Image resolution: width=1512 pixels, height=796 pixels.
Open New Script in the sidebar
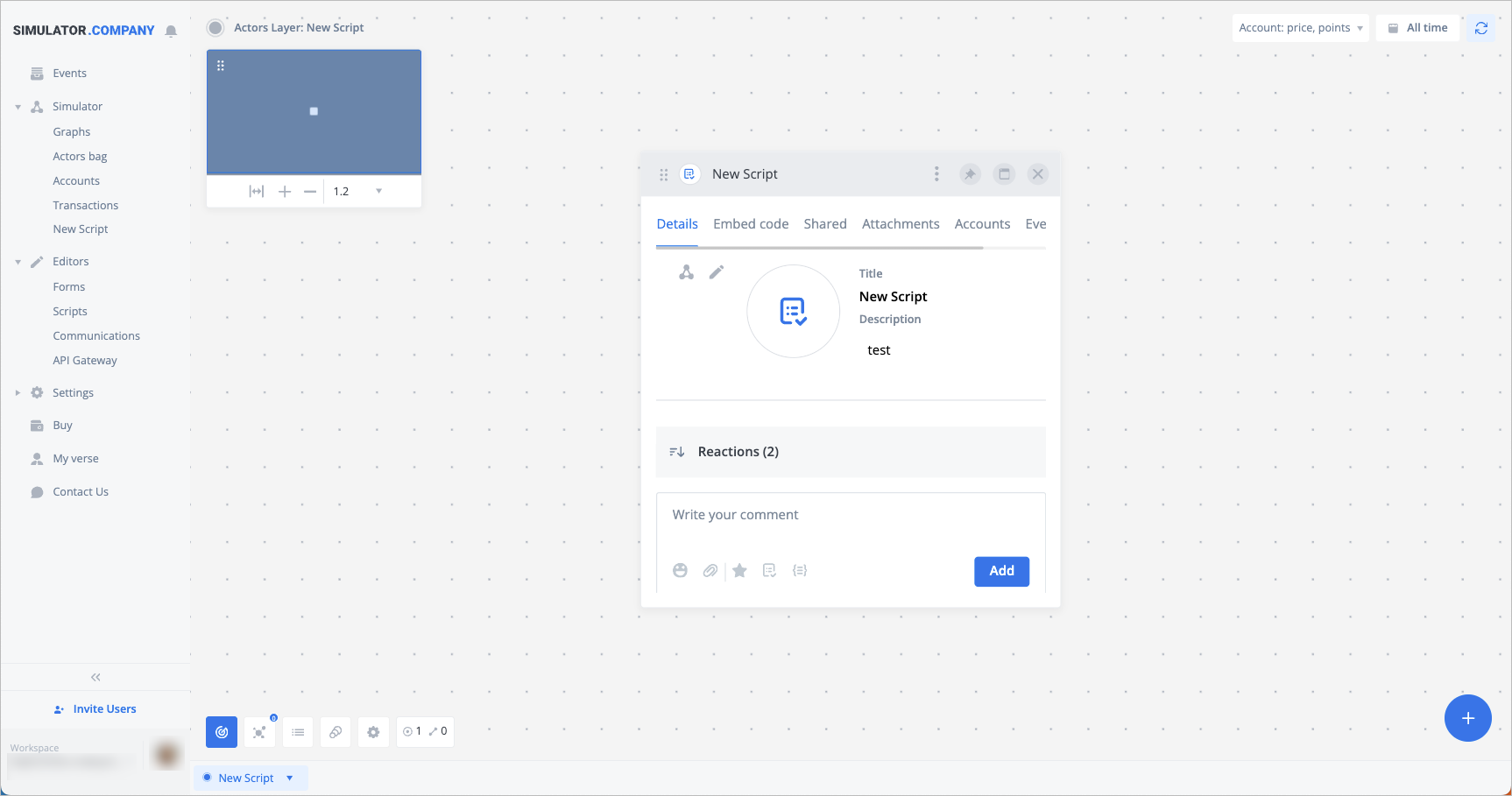pyautogui.click(x=81, y=229)
